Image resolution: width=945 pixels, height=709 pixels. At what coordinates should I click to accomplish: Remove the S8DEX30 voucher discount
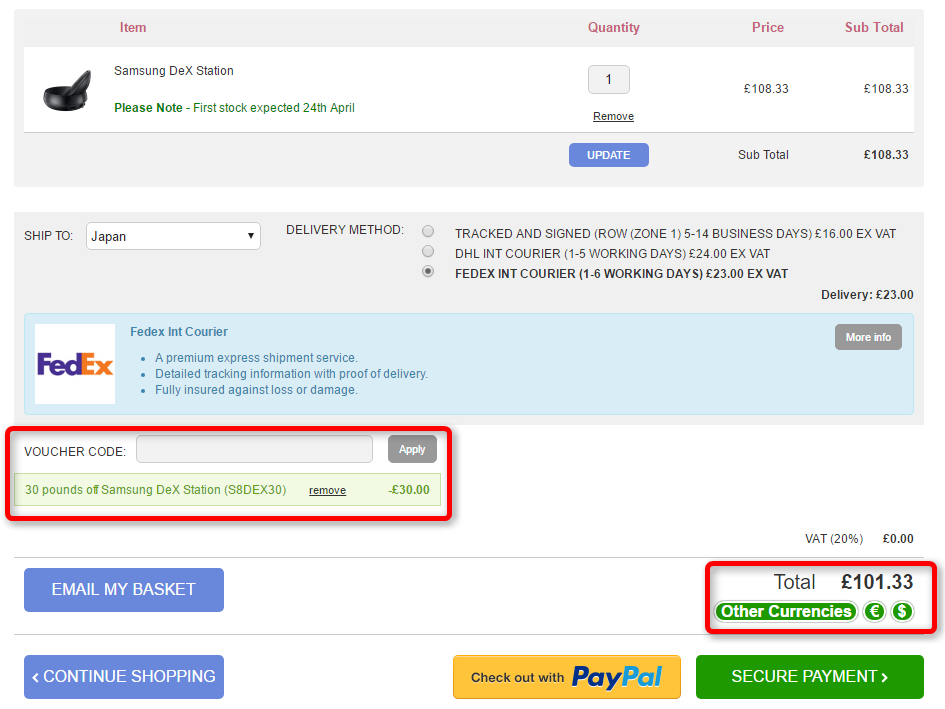coord(327,491)
